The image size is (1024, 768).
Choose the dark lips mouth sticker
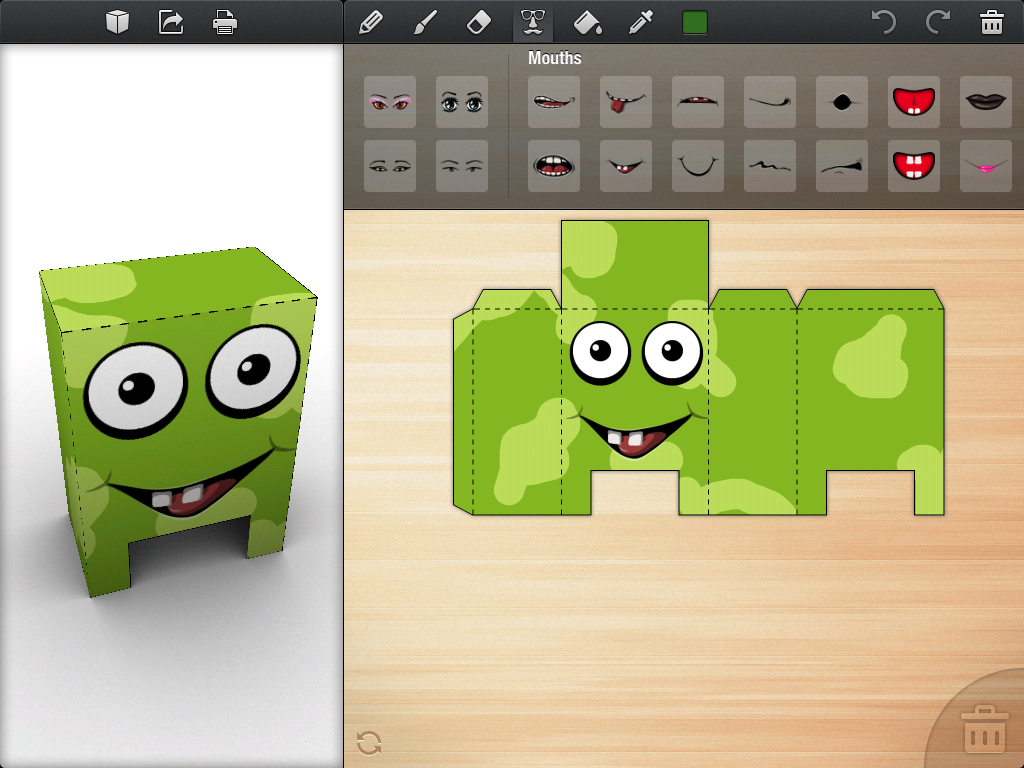pos(986,102)
